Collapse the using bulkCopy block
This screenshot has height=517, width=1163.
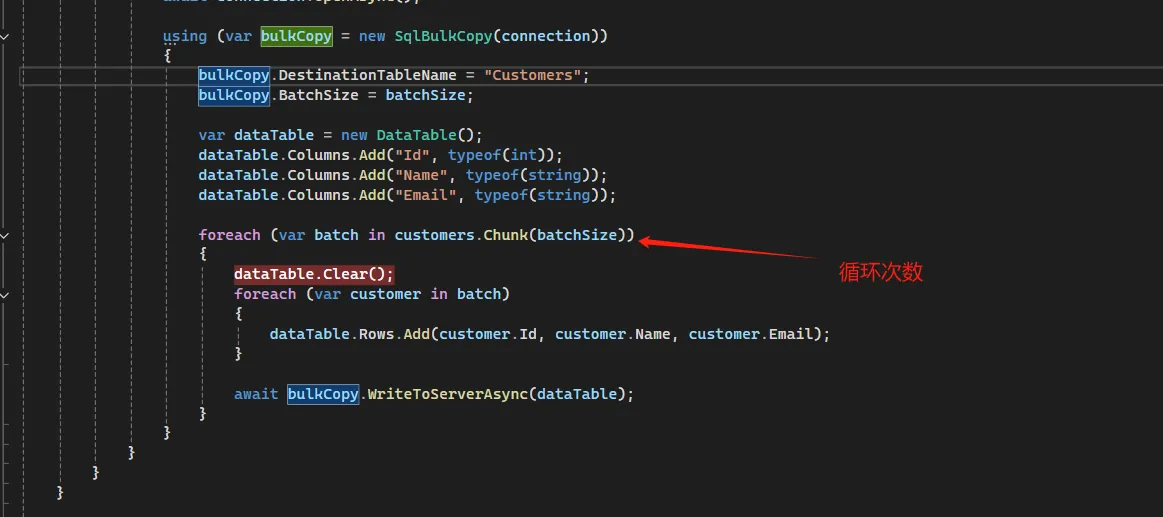tap(5, 36)
